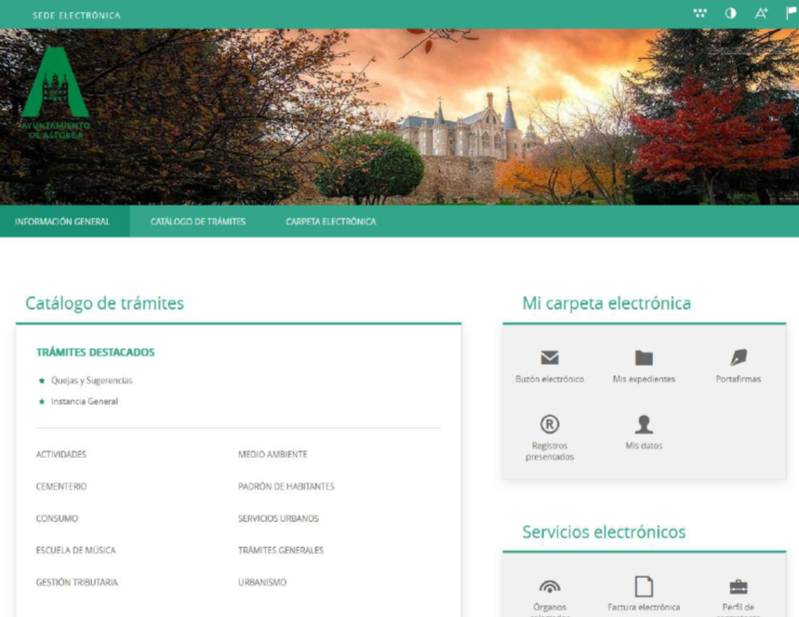Open Instancia General link

pyautogui.click(x=85, y=401)
